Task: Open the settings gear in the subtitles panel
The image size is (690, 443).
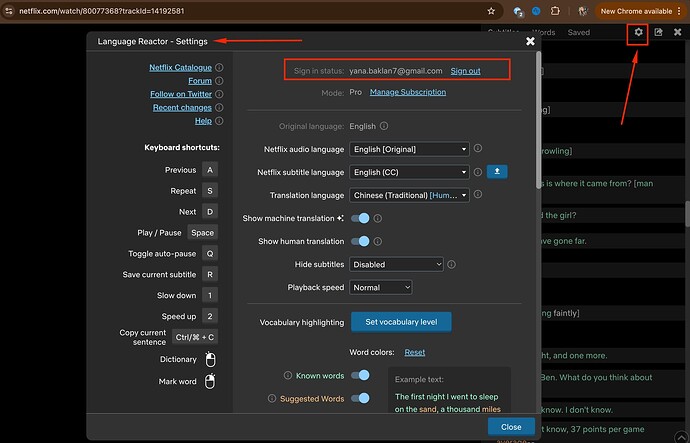Action: coord(639,32)
